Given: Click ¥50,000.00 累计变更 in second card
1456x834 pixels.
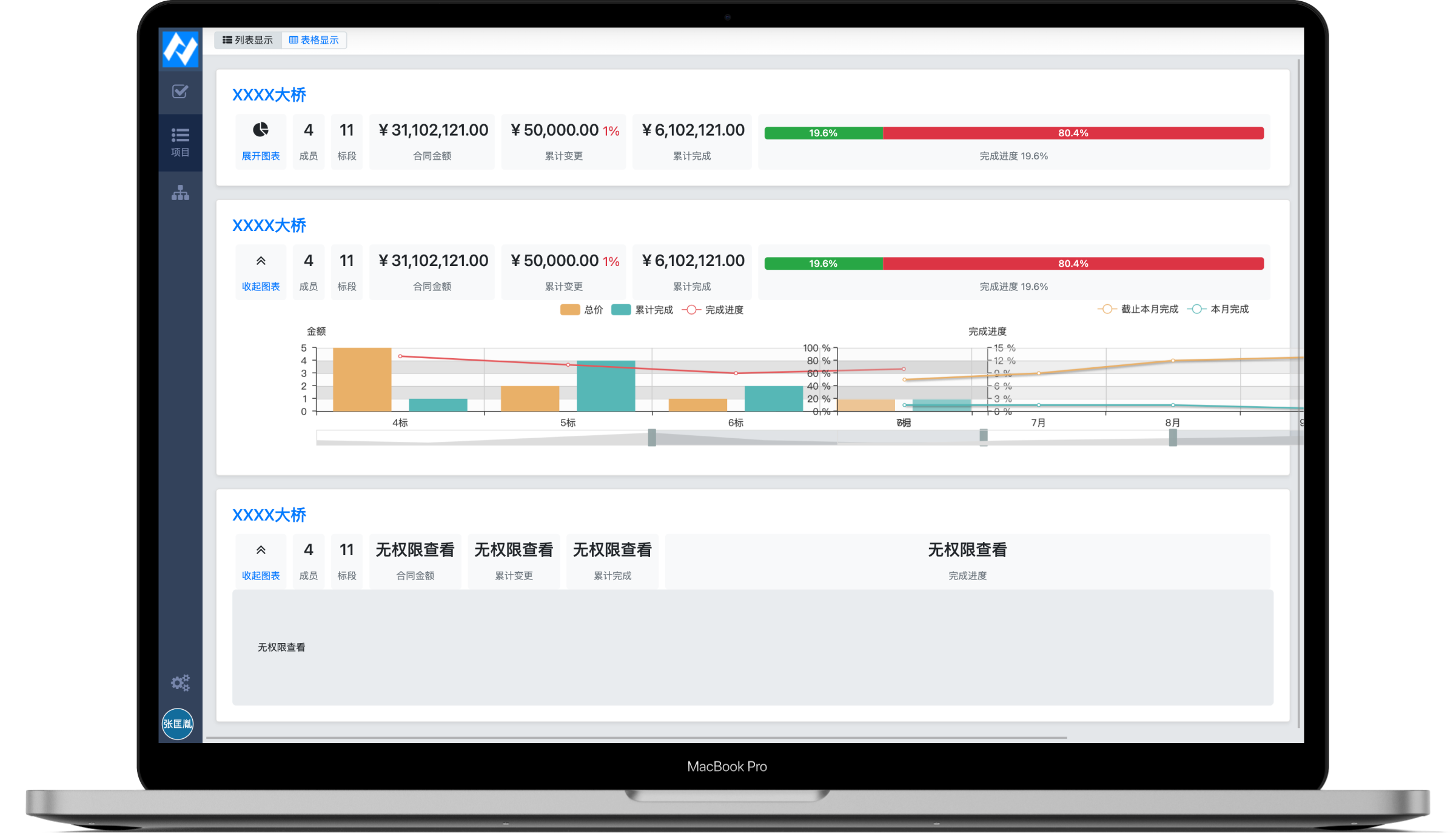Looking at the screenshot, I should point(564,272).
